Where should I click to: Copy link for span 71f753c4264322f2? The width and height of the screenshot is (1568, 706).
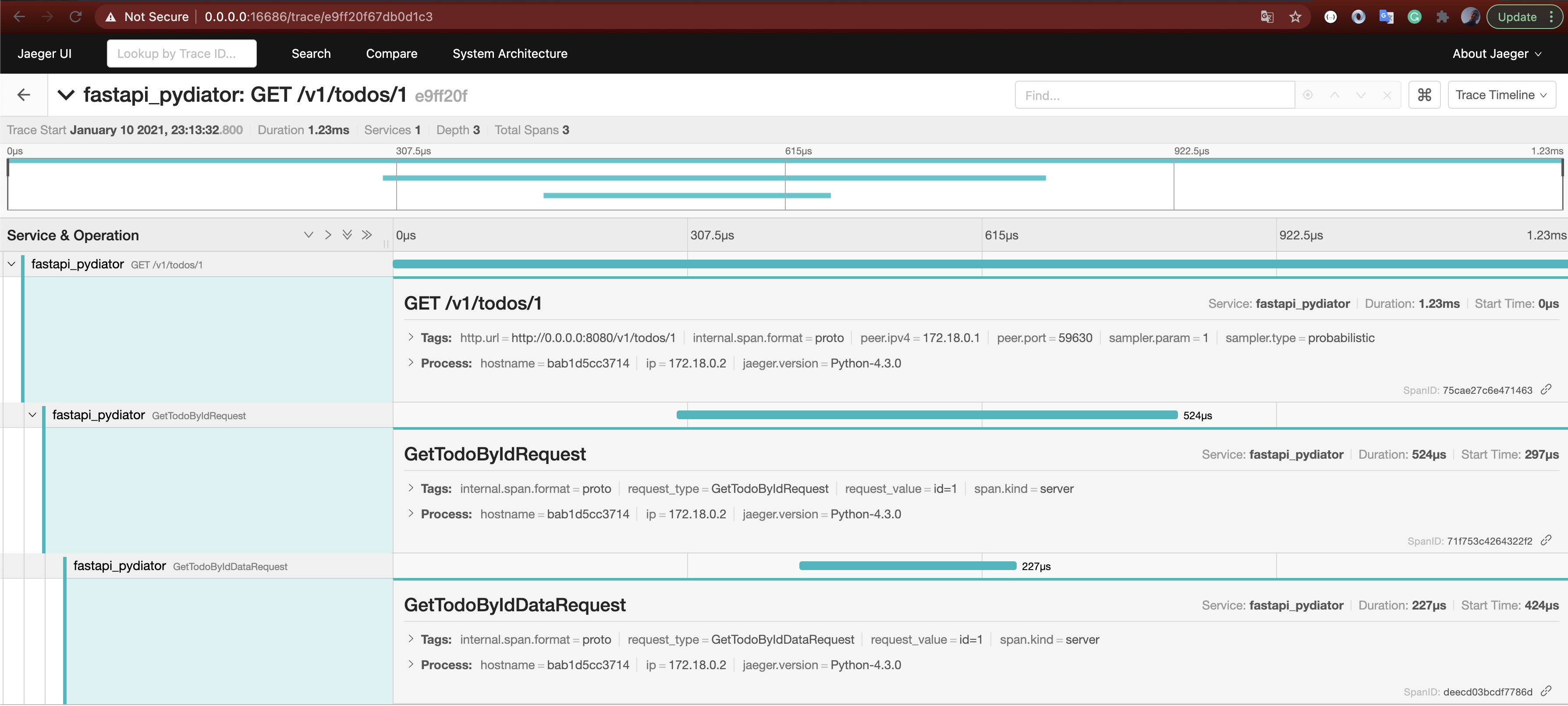[1546, 540]
